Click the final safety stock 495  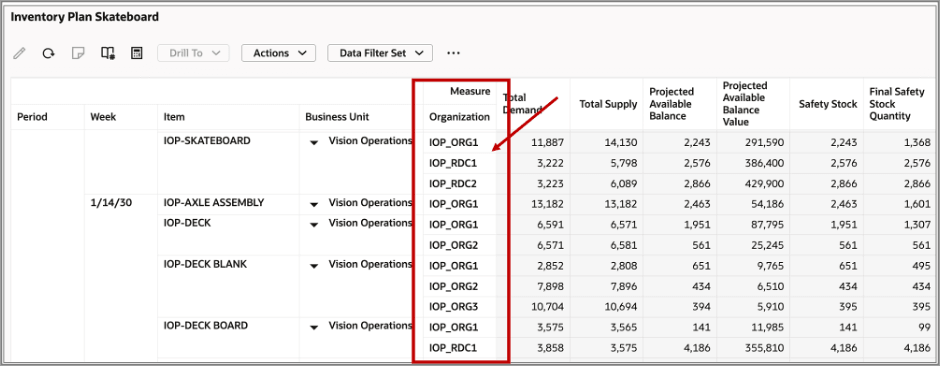(922, 266)
